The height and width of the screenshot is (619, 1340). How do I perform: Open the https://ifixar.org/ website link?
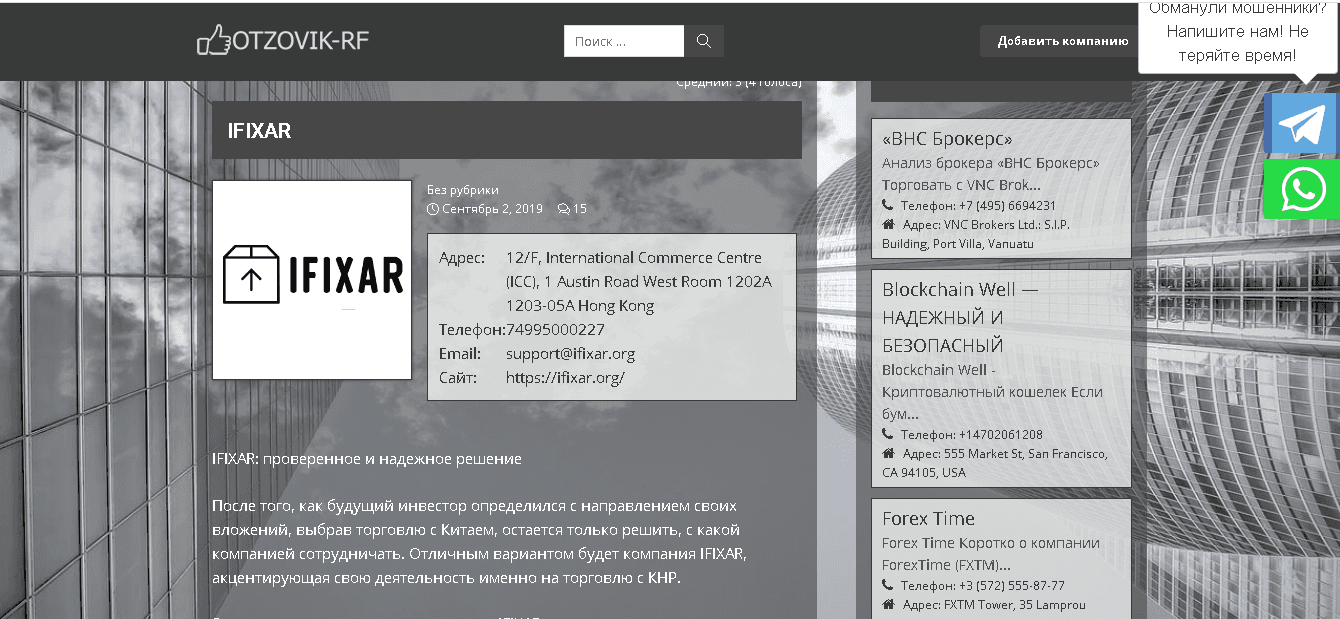tap(565, 377)
